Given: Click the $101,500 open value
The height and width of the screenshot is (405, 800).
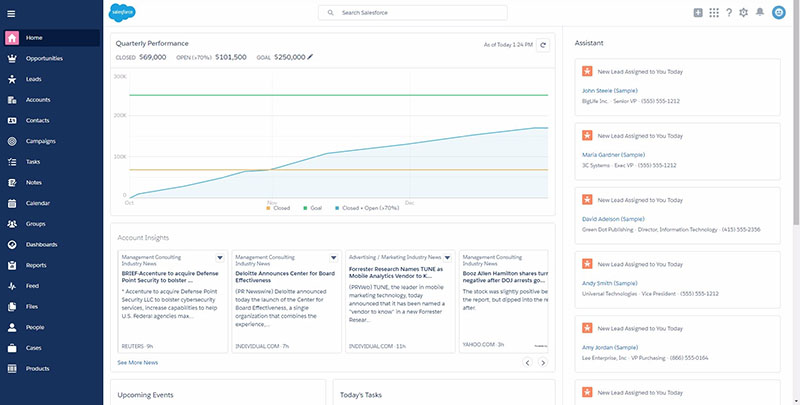Looking at the screenshot, I should click(231, 57).
